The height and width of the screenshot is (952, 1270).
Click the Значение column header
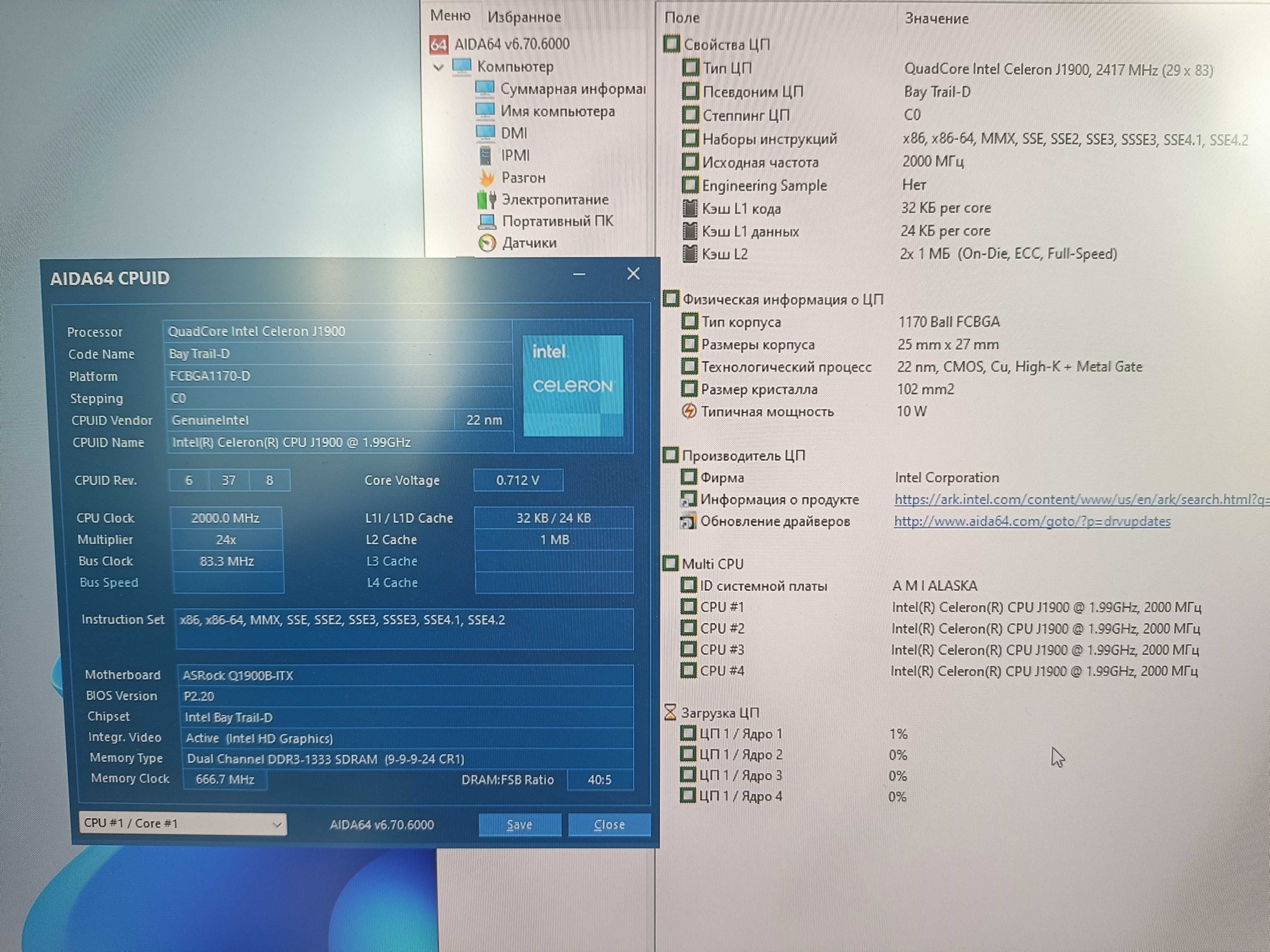(x=936, y=18)
